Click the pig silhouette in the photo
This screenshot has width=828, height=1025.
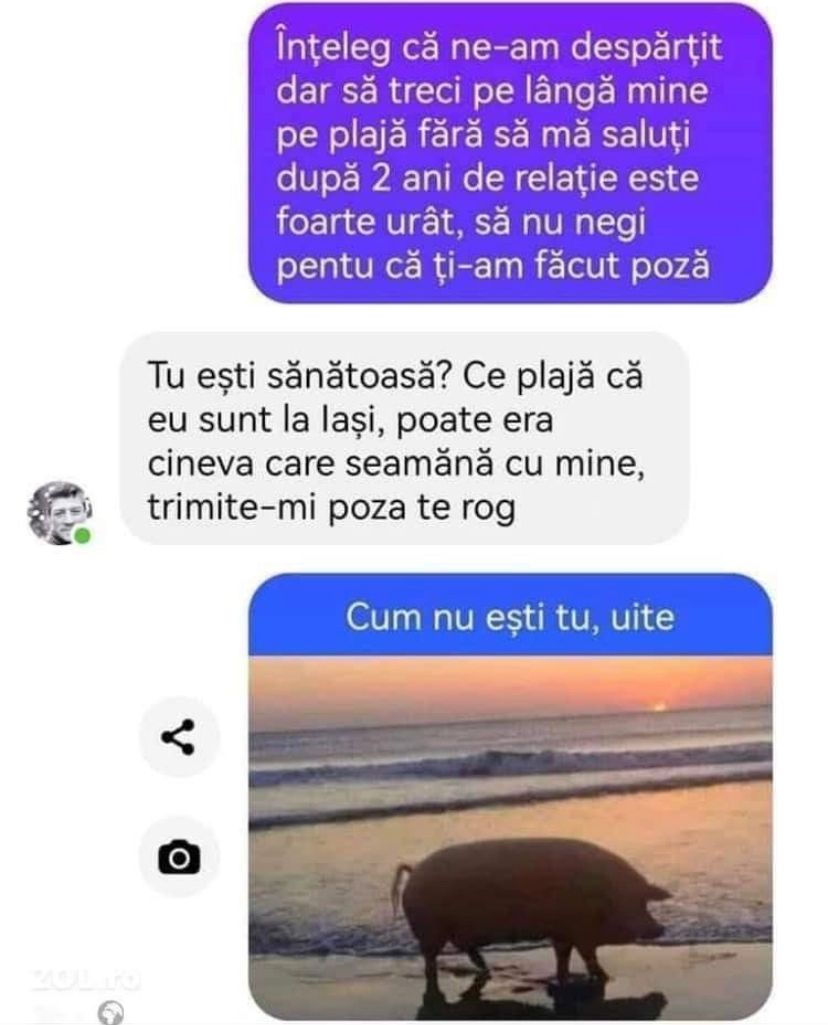[529, 912]
